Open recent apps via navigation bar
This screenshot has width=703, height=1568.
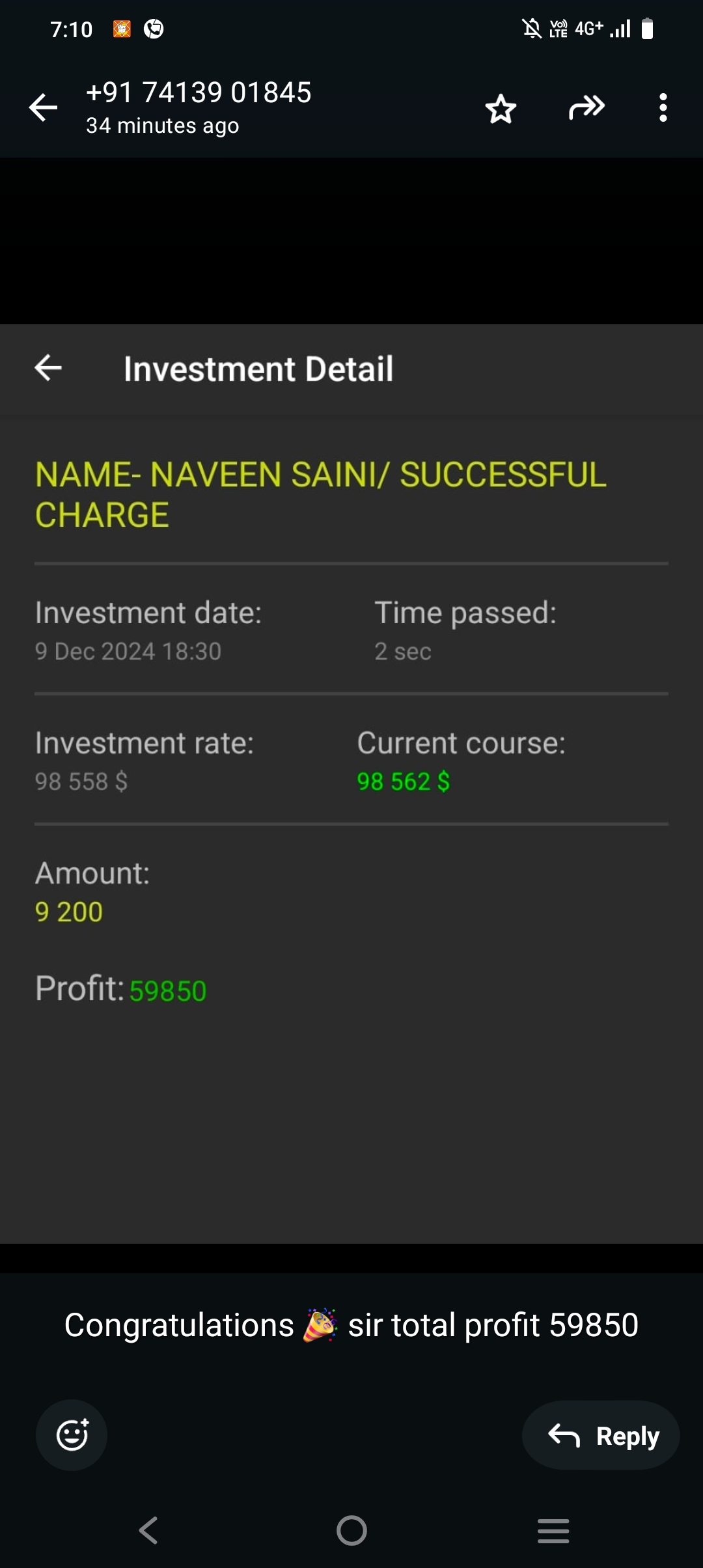553,1530
